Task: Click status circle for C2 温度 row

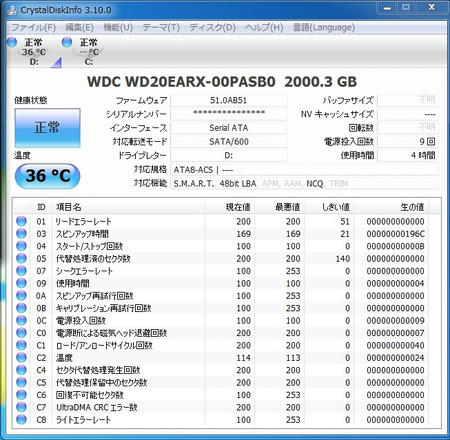Action: [x=21, y=357]
